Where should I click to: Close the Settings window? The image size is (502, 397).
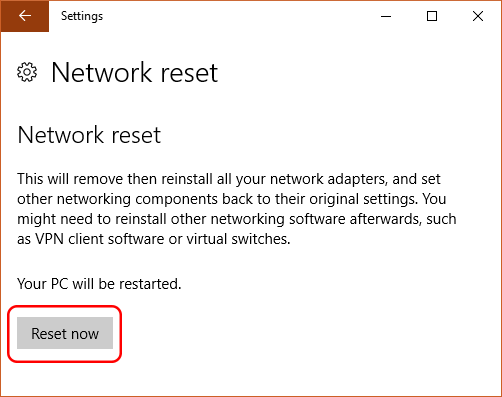pos(478,16)
